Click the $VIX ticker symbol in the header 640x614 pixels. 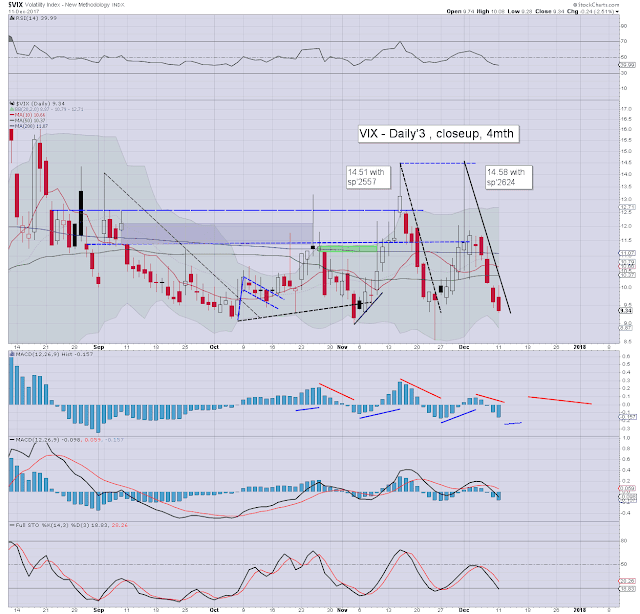16,5
